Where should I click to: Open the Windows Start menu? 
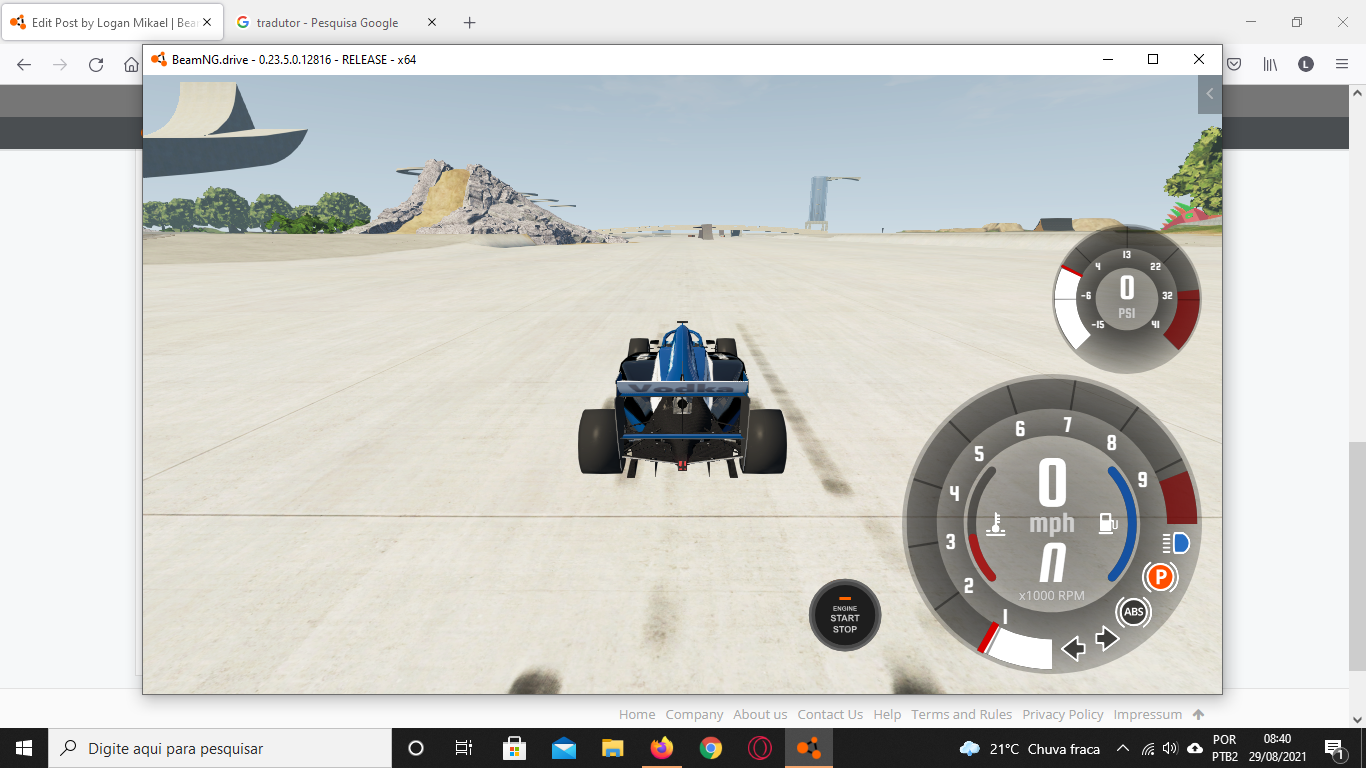[24, 748]
